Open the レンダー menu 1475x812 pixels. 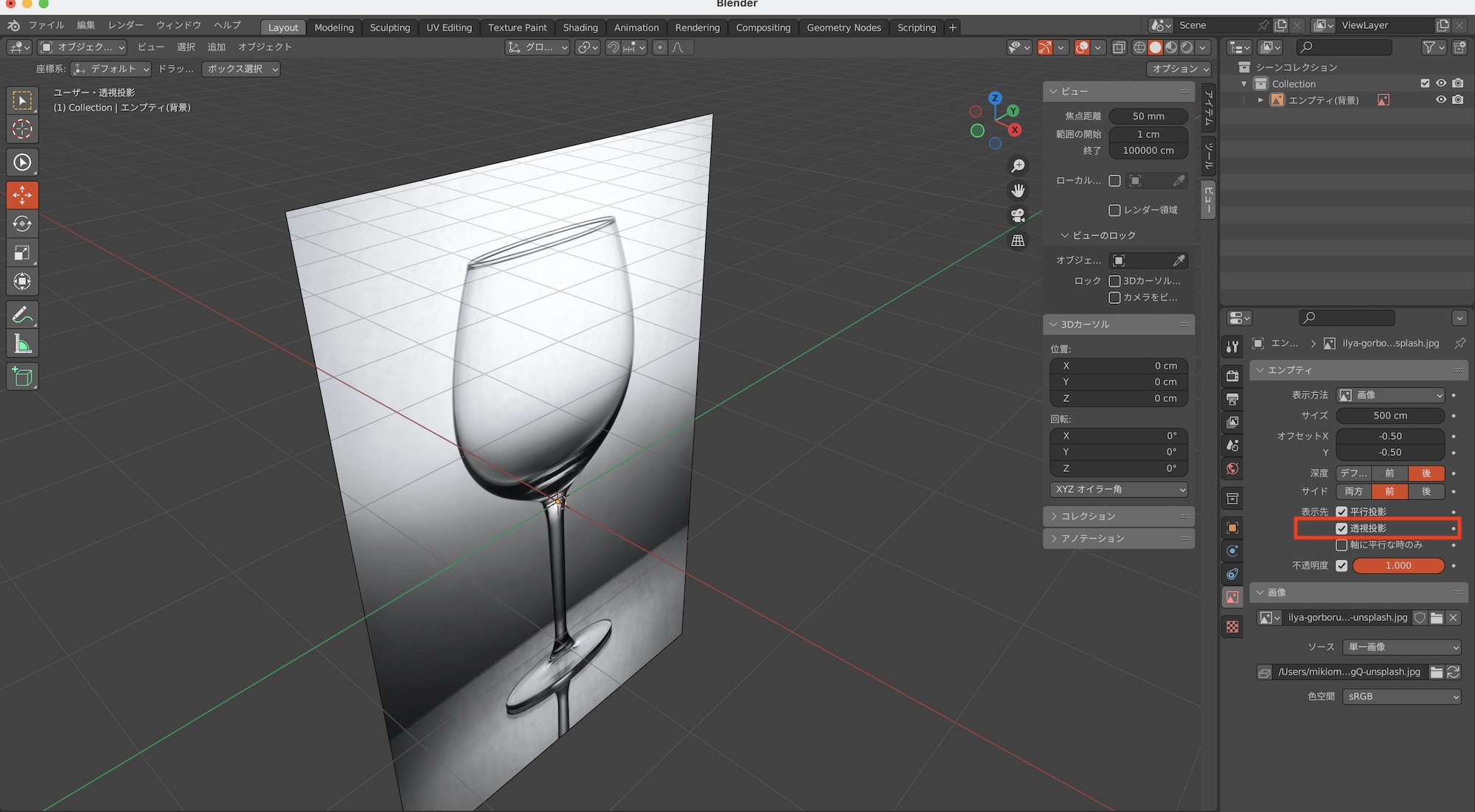(125, 25)
